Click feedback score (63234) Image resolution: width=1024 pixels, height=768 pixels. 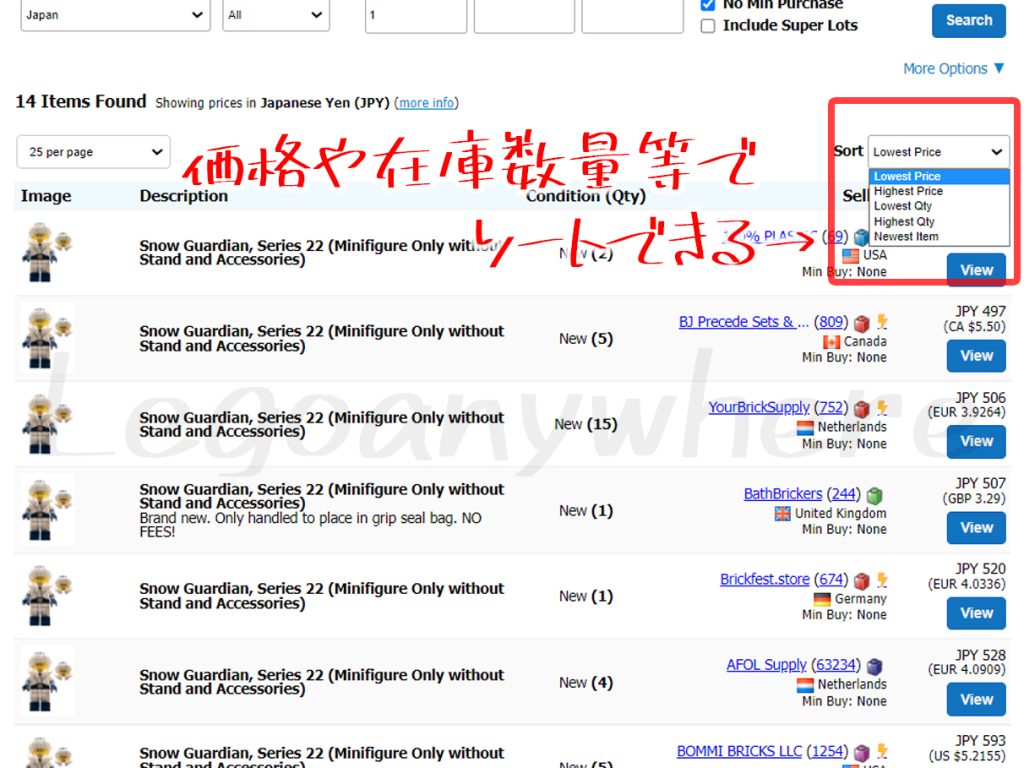tap(836, 665)
